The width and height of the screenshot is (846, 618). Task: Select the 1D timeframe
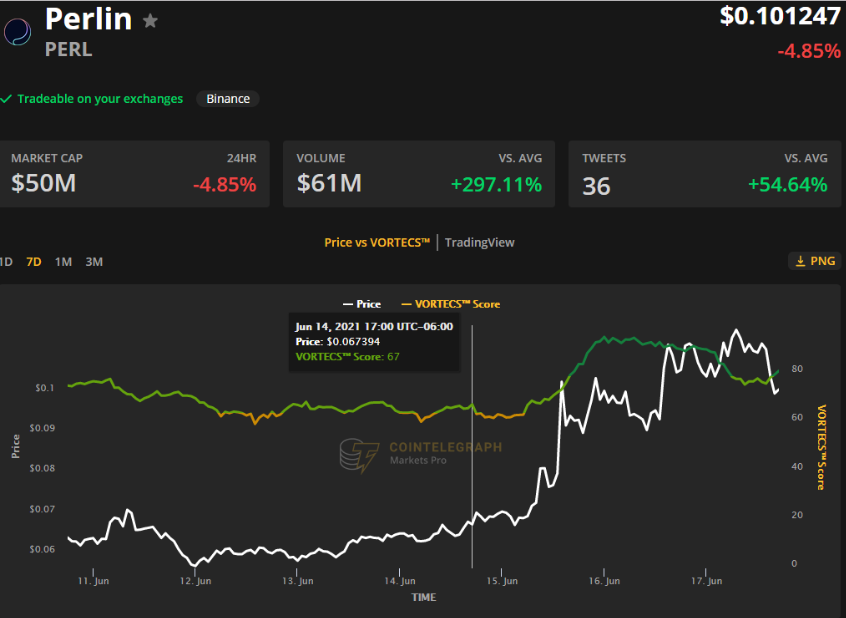coord(6,262)
